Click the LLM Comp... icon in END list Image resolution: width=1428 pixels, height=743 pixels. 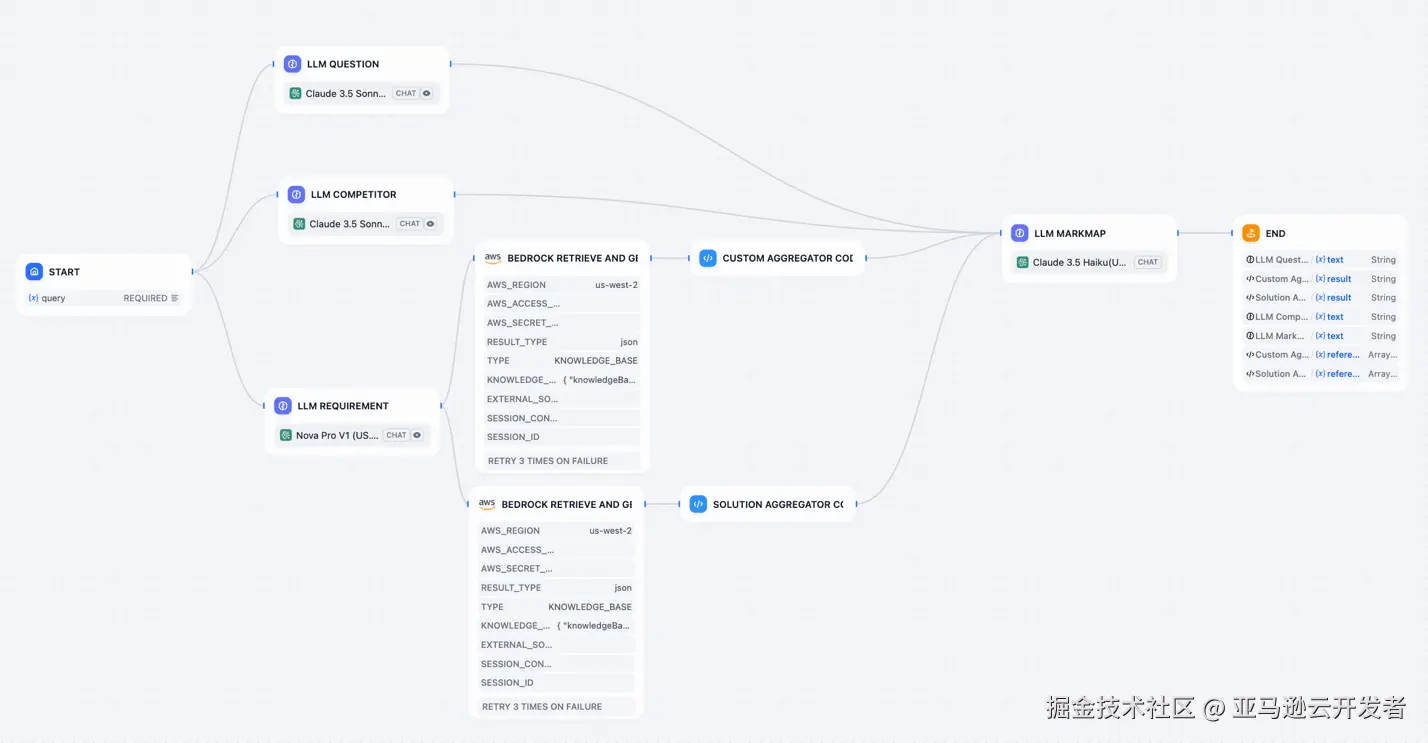click(x=1250, y=317)
